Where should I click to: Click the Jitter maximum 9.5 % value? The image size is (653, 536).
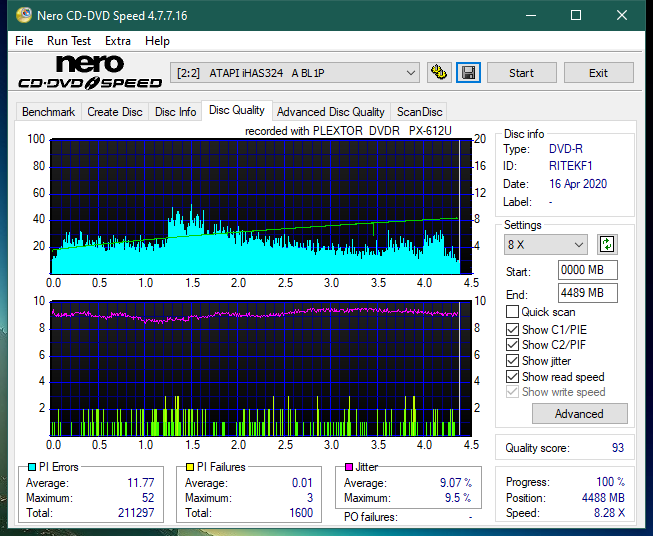click(458, 498)
